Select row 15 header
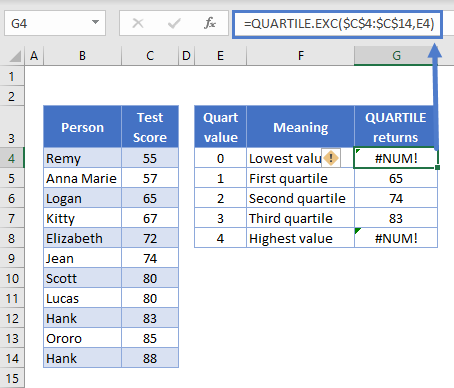This screenshot has width=454, height=388. (12, 378)
